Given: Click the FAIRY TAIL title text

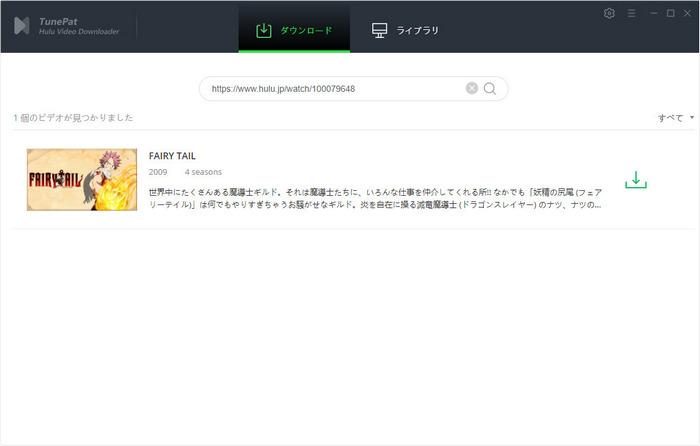Looking at the screenshot, I should point(172,156).
